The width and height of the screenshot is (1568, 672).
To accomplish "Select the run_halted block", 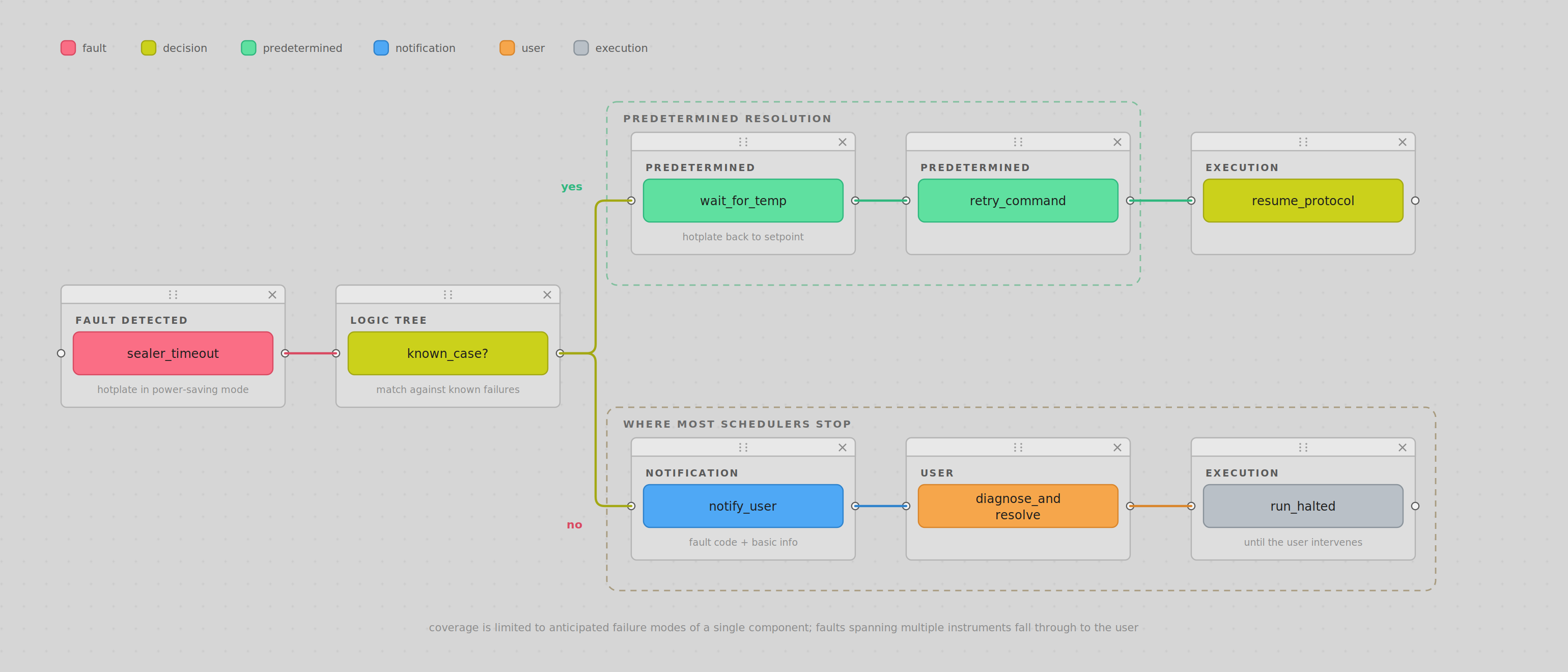I will 1303,506.
